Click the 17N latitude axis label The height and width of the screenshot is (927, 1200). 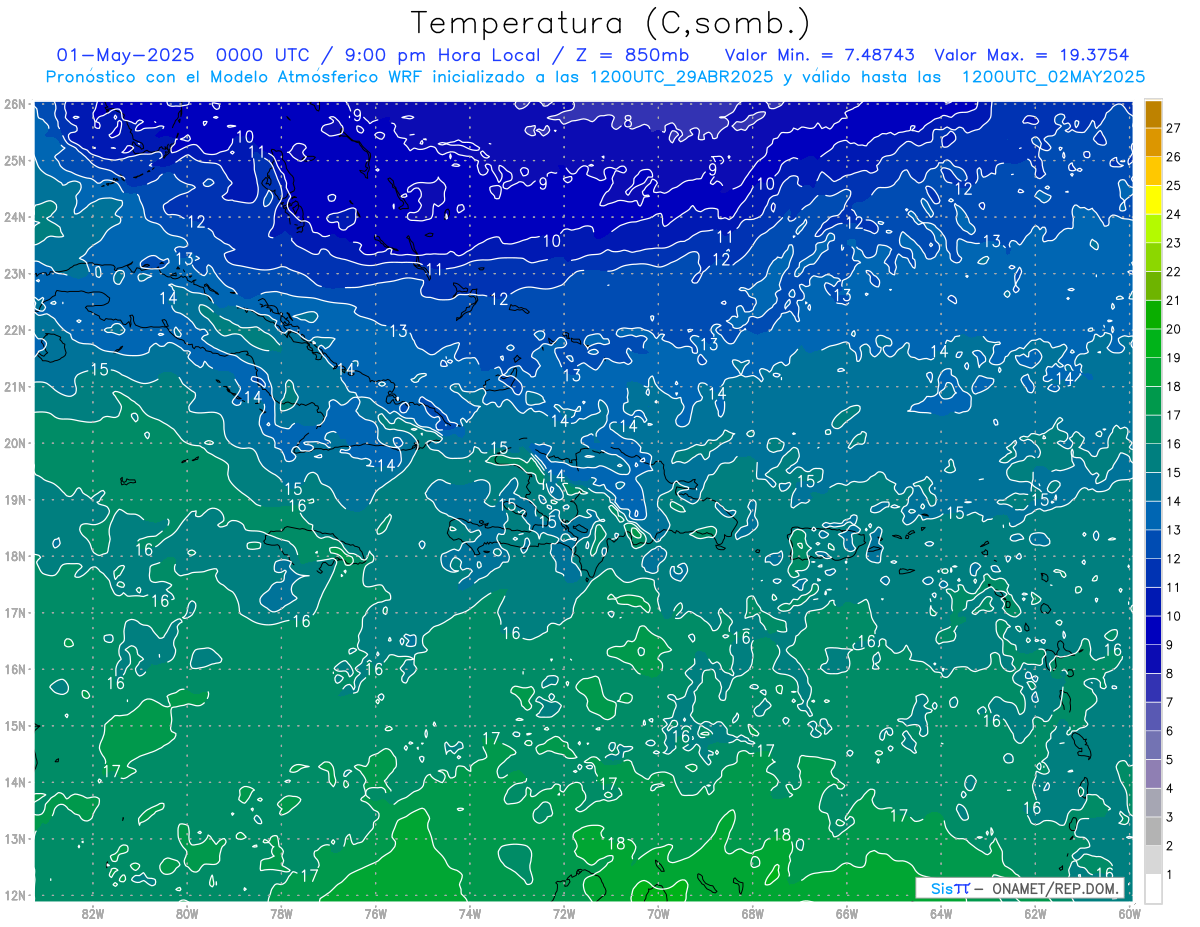tap(15, 613)
